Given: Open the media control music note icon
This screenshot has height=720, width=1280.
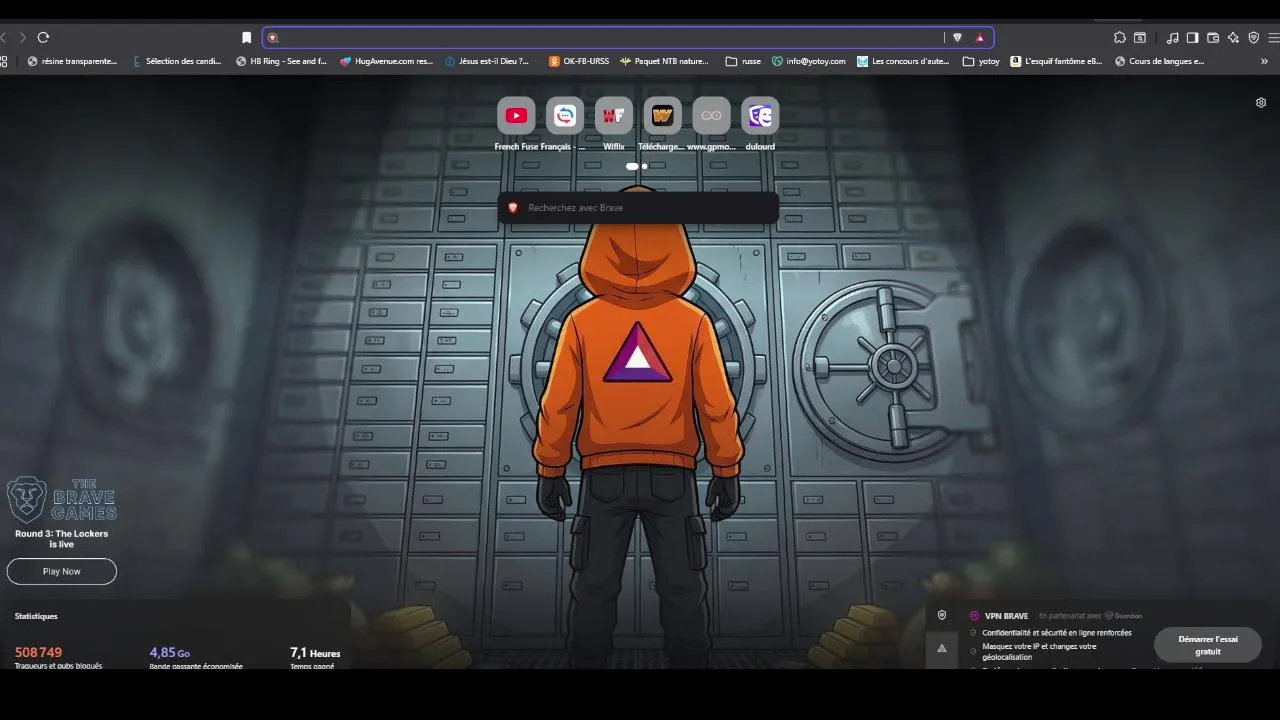Looking at the screenshot, I should pos(1171,37).
